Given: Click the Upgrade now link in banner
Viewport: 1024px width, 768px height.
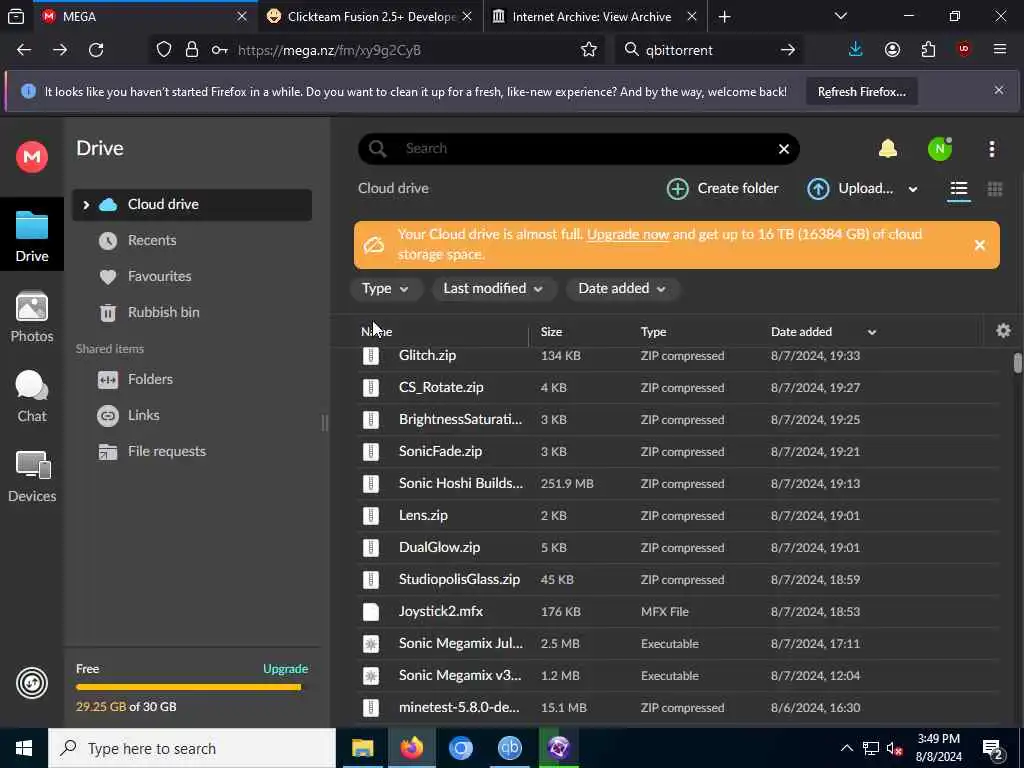Looking at the screenshot, I should pyautogui.click(x=628, y=234).
